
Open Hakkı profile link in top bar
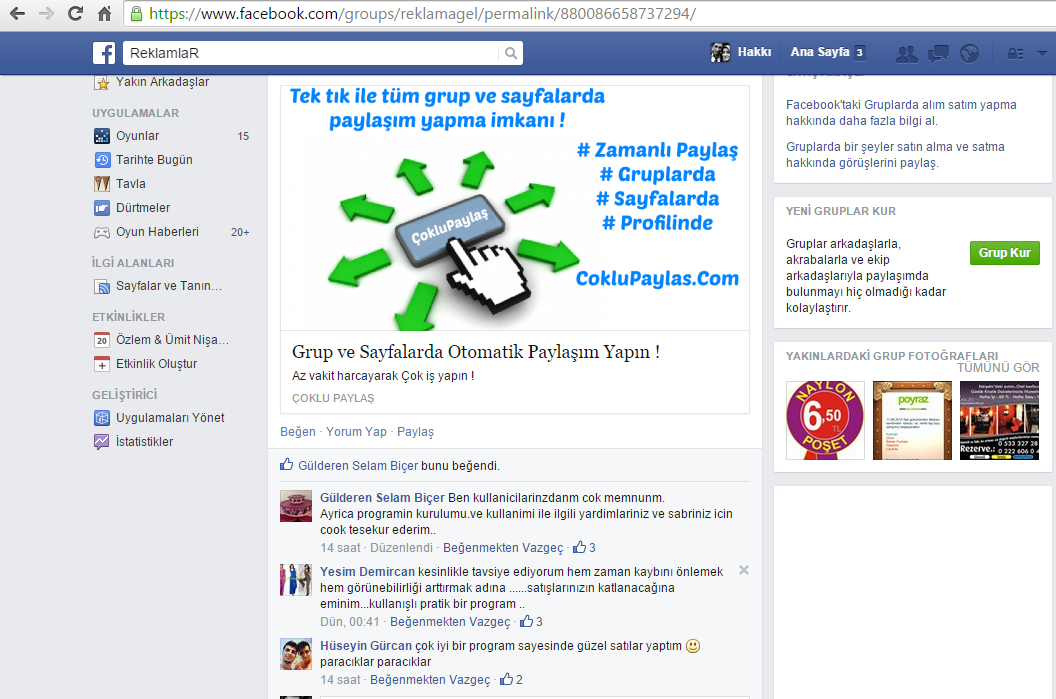point(754,53)
